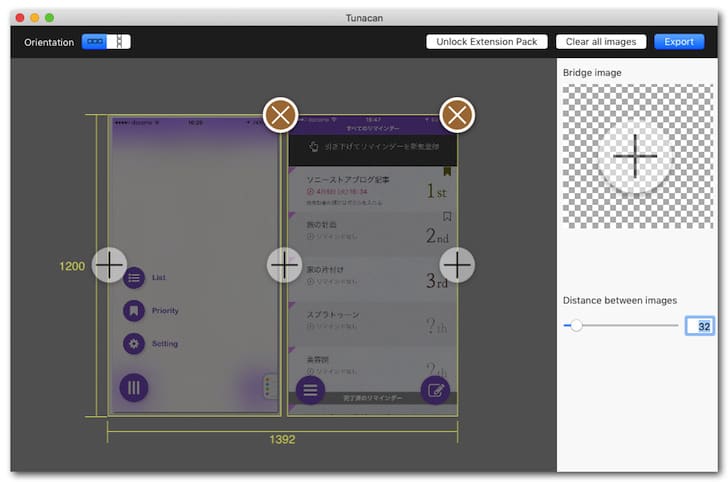Click Unlock Extension Pack button
728x482 pixels.
[x=487, y=42]
